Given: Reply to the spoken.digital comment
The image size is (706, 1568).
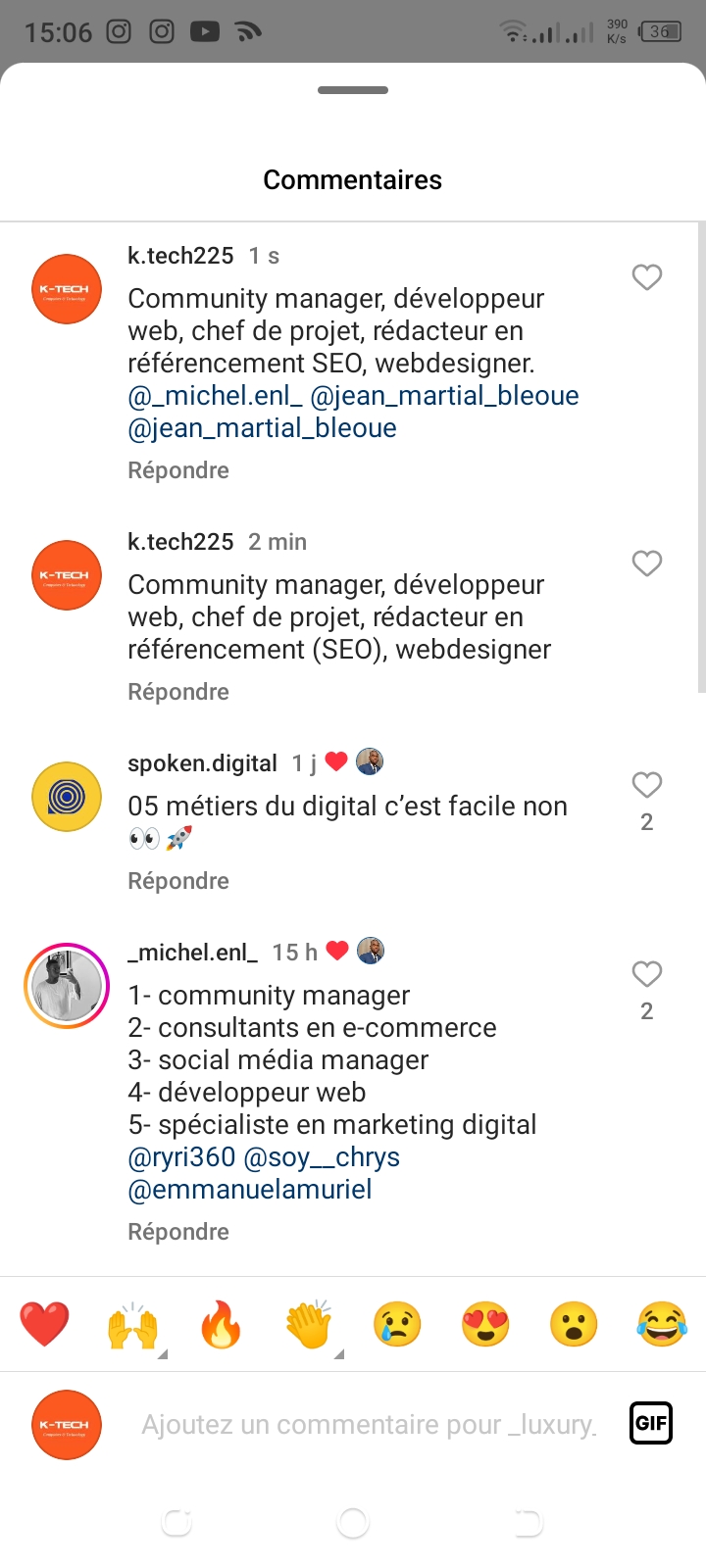Looking at the screenshot, I should coord(178,881).
